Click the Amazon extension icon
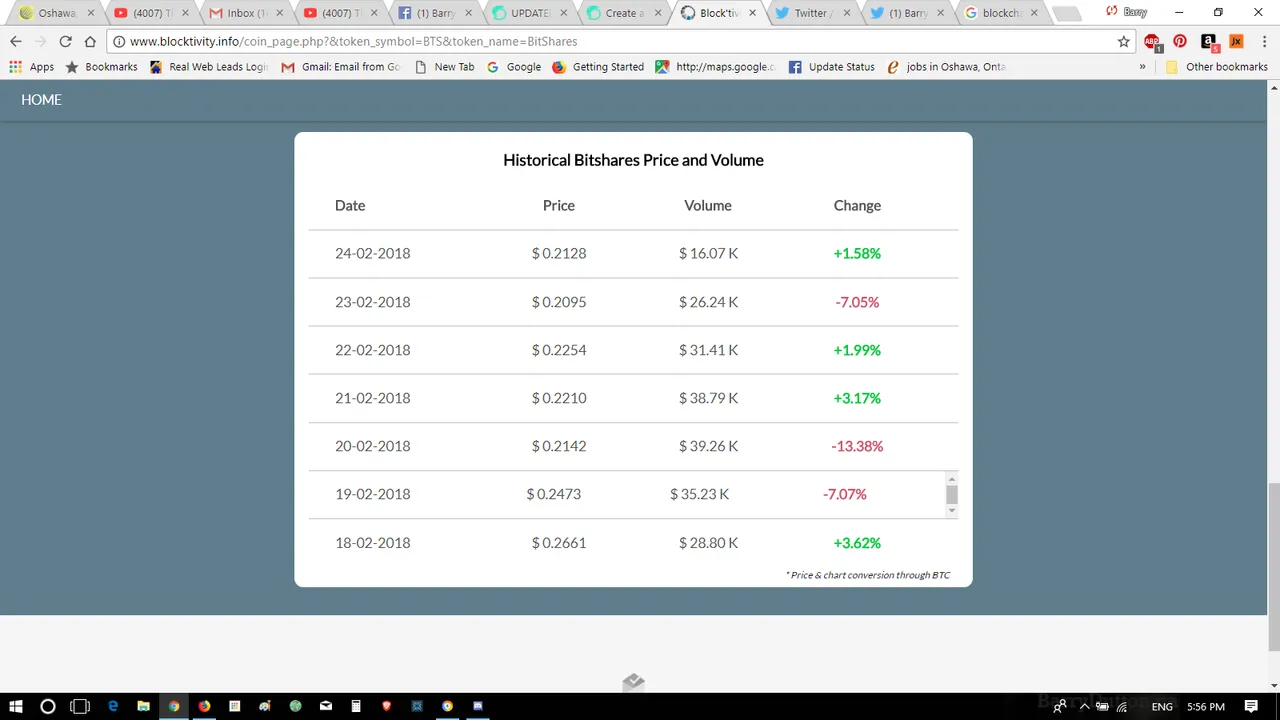 tap(1208, 41)
